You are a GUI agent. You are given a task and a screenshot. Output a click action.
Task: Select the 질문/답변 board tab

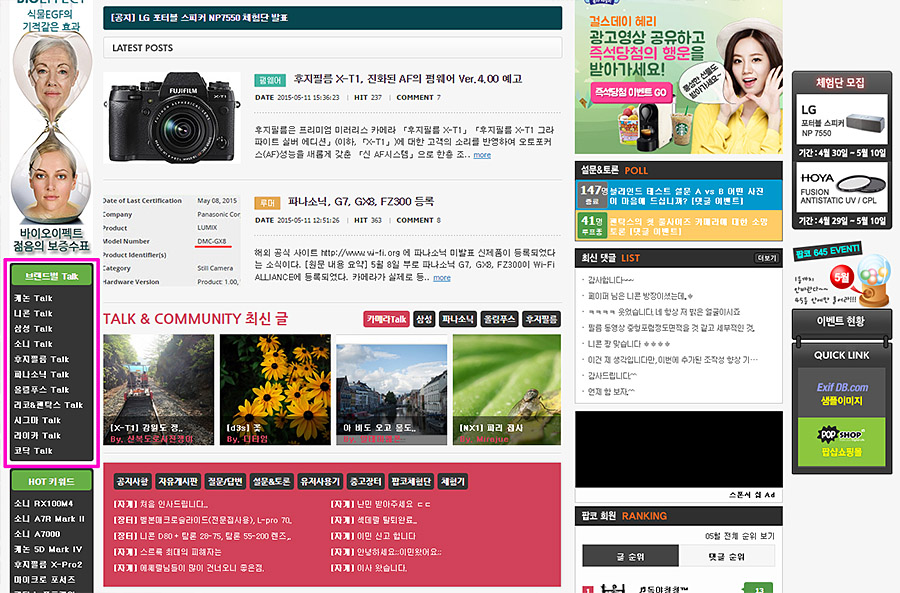click(225, 482)
